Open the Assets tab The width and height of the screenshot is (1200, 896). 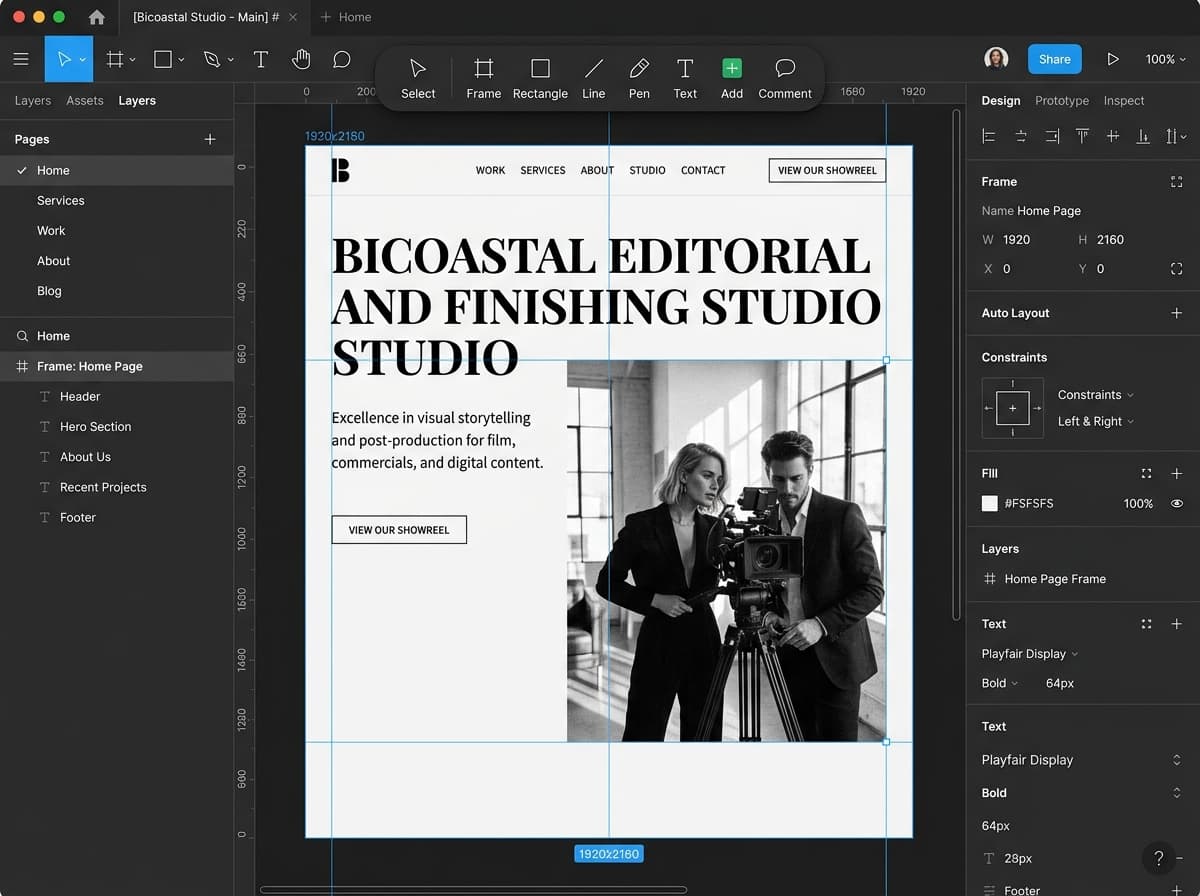coord(85,100)
